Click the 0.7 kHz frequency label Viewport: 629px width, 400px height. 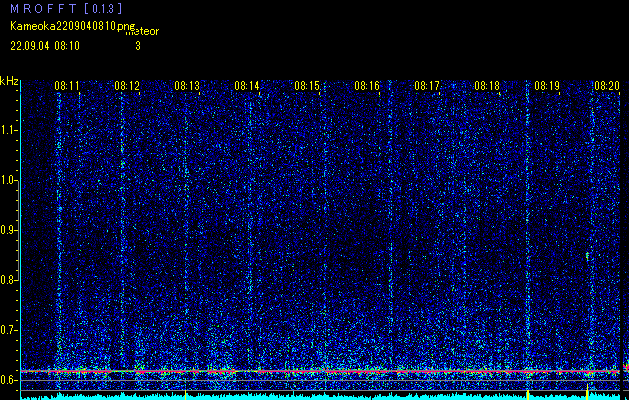[x=8, y=330]
